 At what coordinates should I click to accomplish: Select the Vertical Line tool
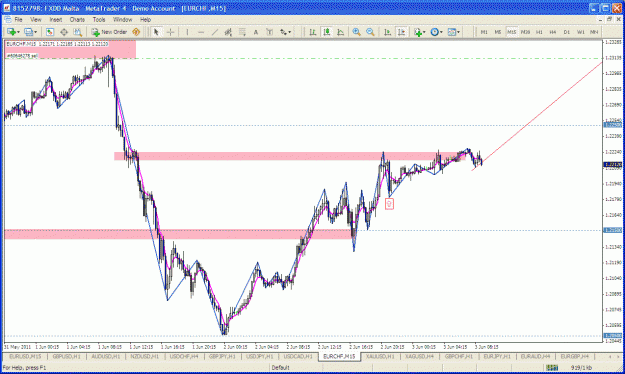[187, 32]
